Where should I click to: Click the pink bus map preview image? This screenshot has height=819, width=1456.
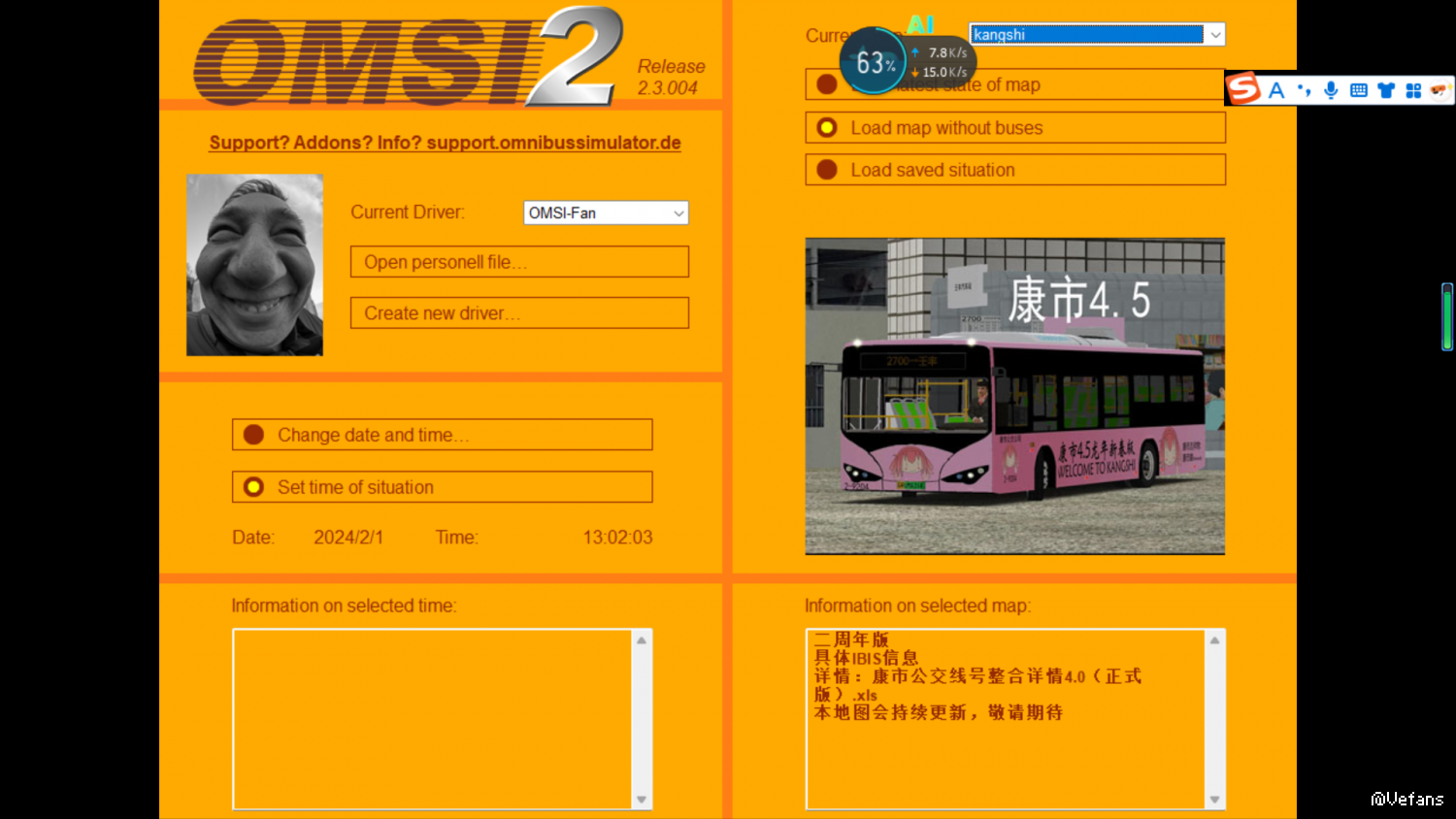(x=1015, y=396)
